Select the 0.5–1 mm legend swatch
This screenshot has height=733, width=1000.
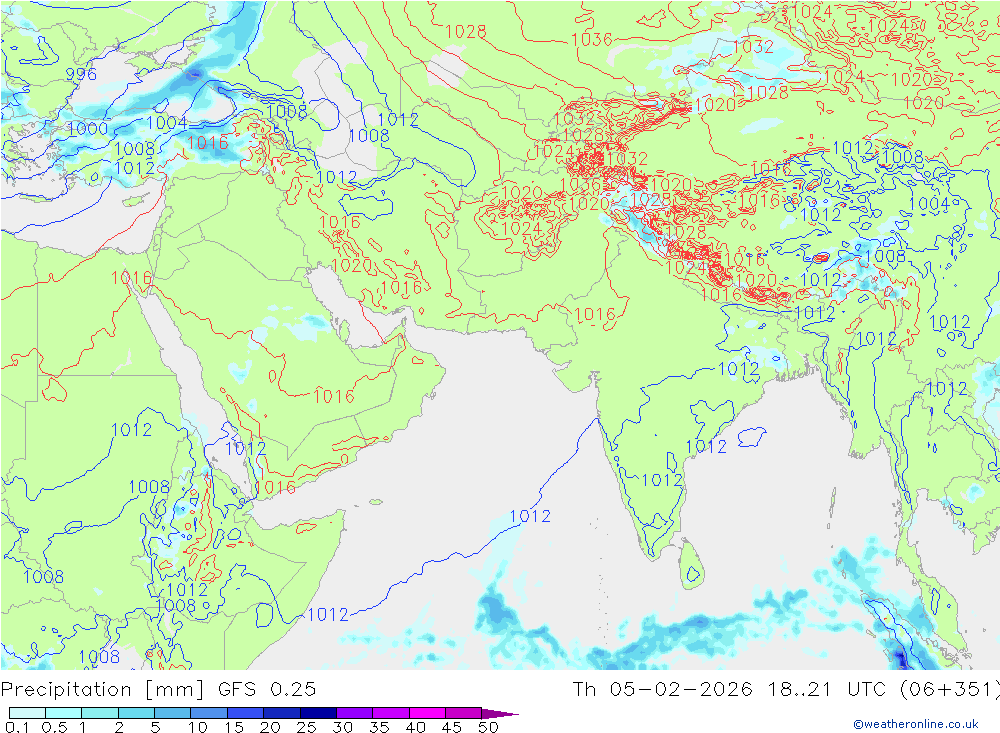[64, 713]
